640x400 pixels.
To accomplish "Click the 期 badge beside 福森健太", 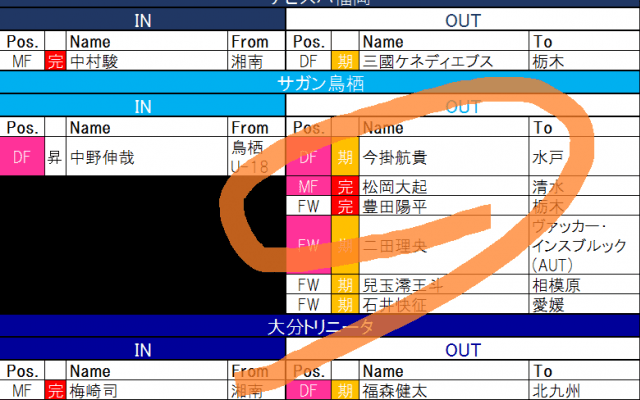I will 345,391.
